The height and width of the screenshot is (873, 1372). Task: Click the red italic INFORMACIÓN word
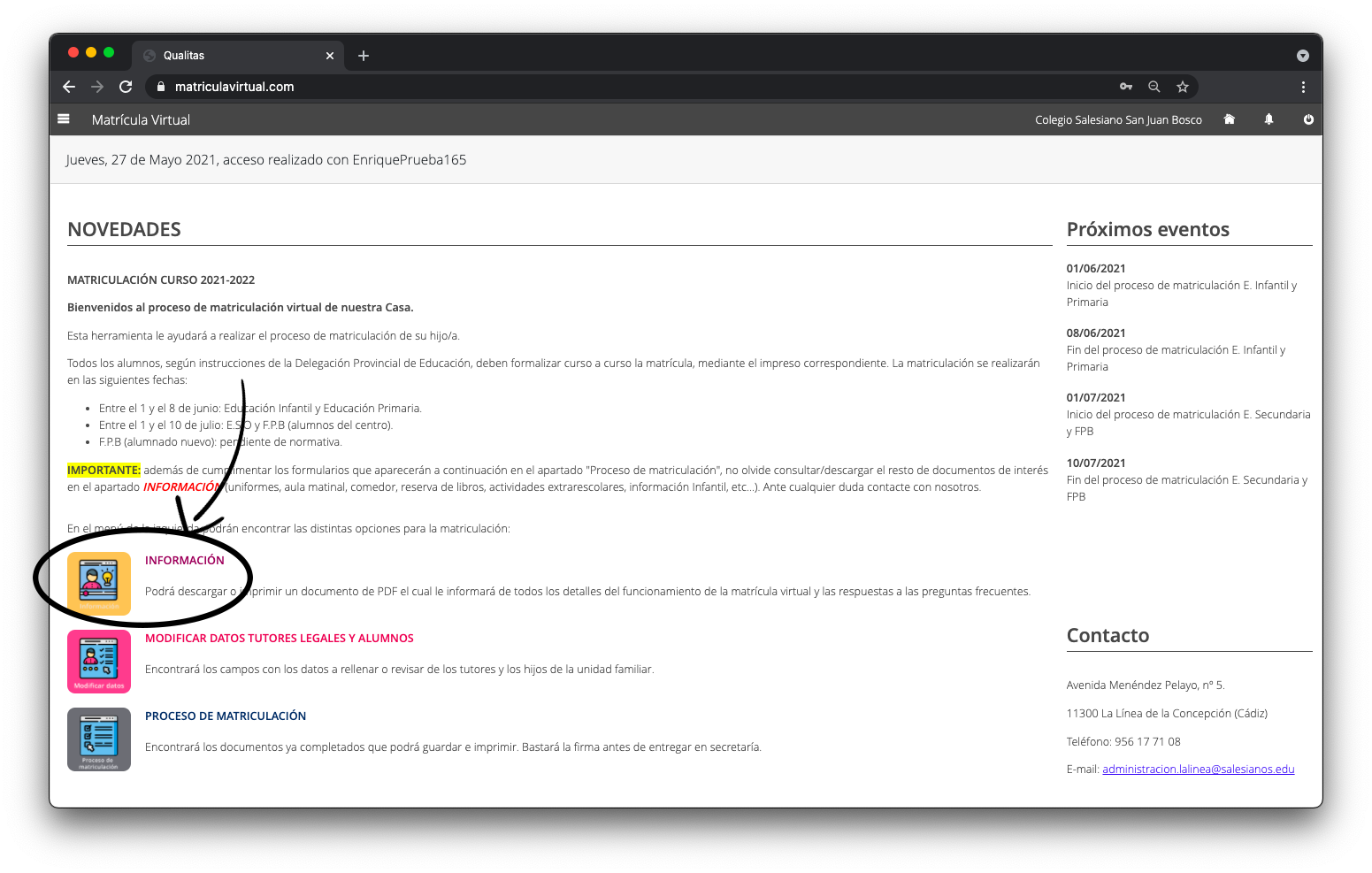point(181,487)
